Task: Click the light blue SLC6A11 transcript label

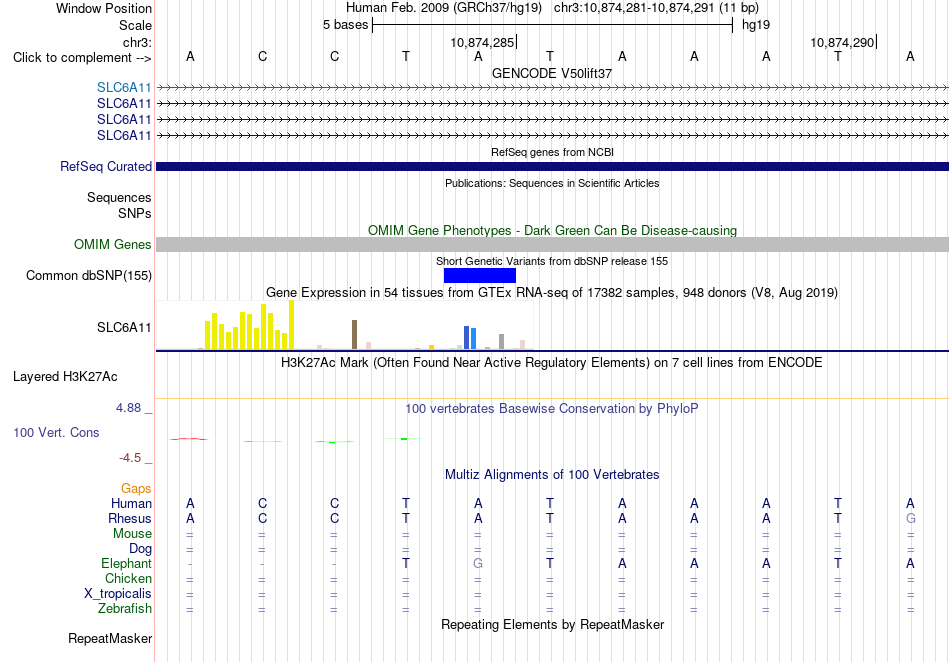Action: coord(124,88)
